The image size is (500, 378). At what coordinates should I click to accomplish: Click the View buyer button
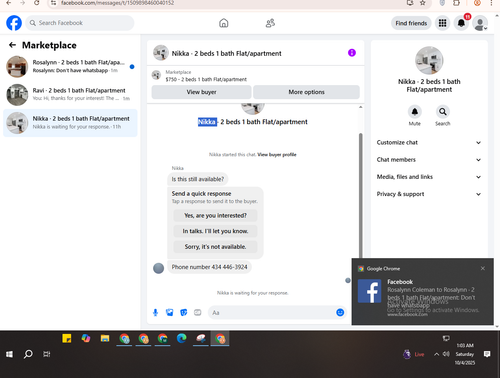[201, 92]
